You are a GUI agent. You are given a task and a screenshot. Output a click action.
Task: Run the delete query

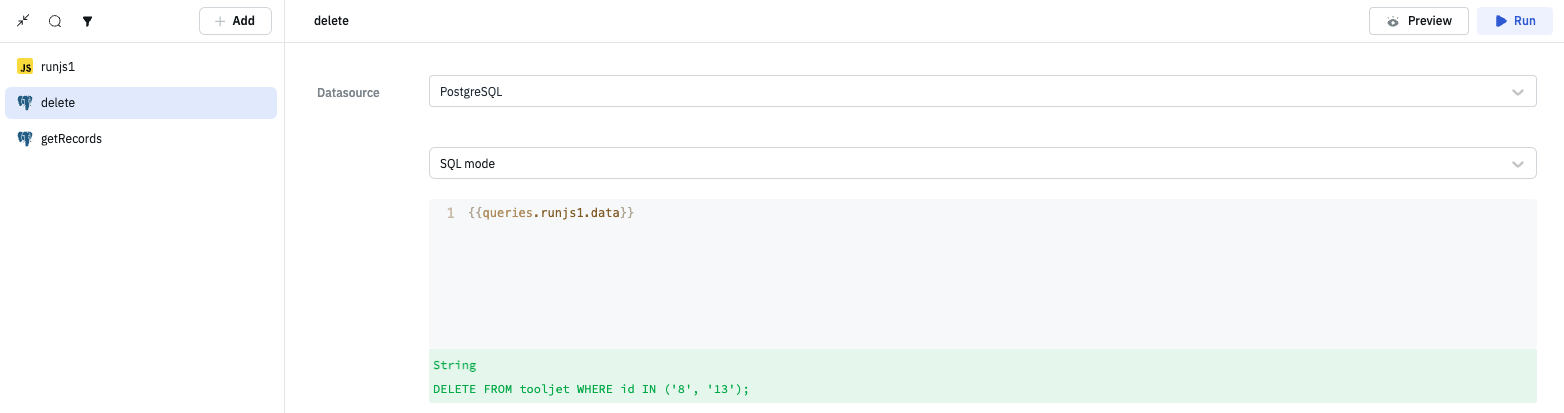1515,21
